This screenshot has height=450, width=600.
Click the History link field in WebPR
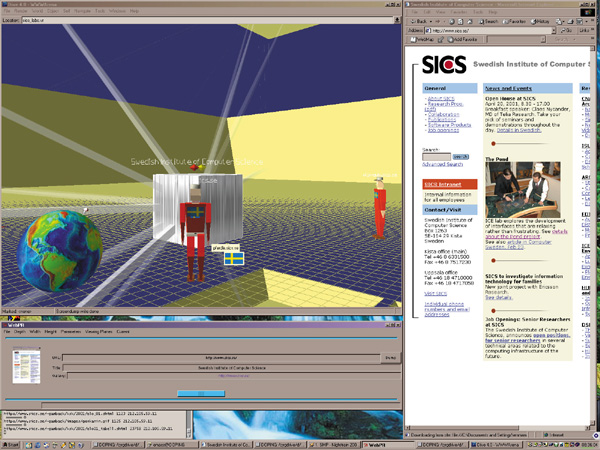click(x=233, y=376)
